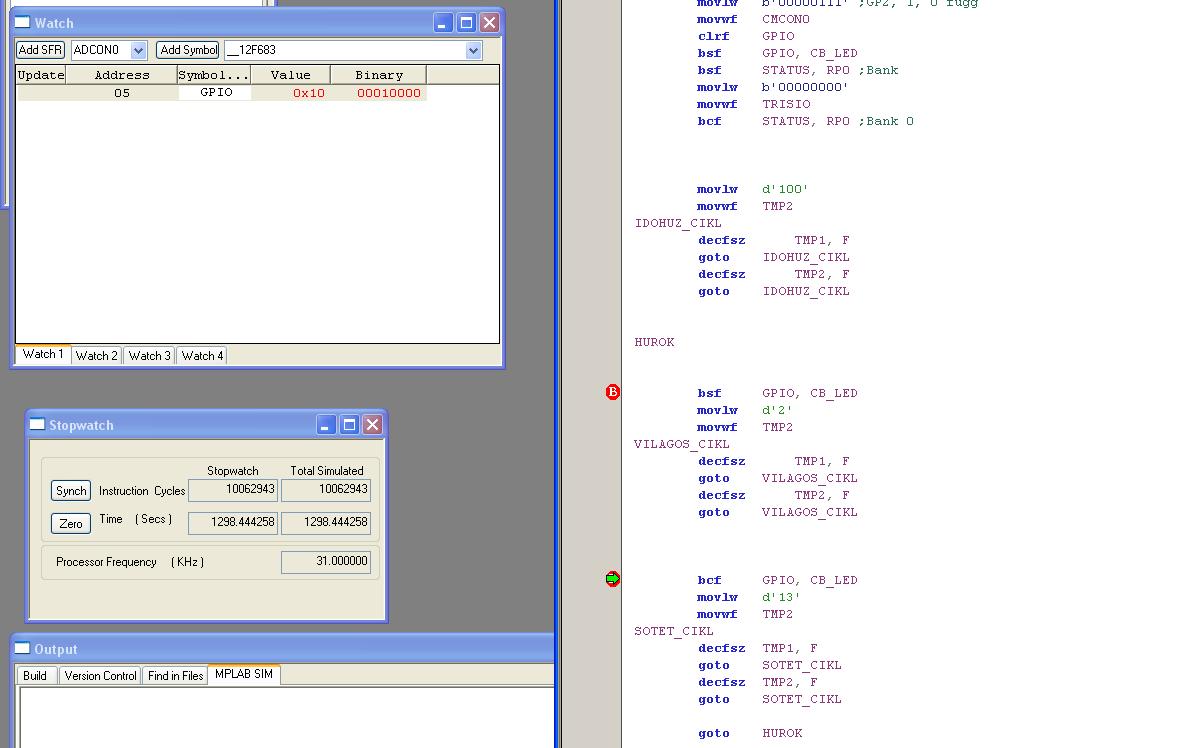
Task: Click the VILAGOS_CIKL label line
Action: coord(681,444)
